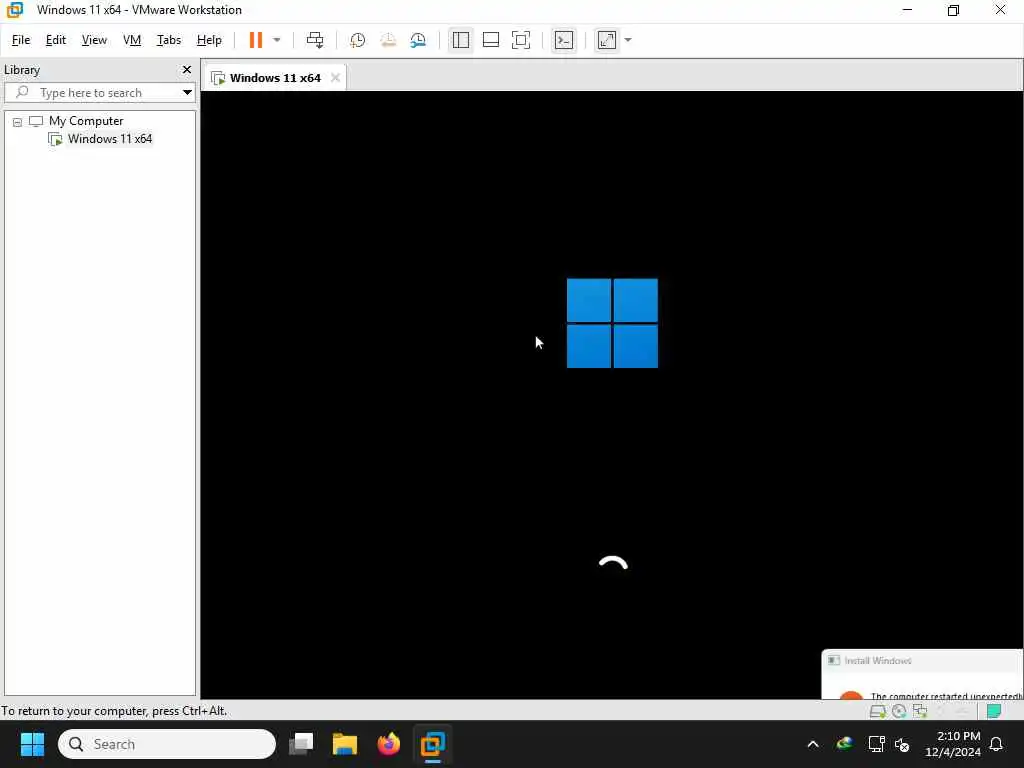Expand the stretch guest dropdown arrow
Viewport: 1024px width, 768px height.
point(628,40)
